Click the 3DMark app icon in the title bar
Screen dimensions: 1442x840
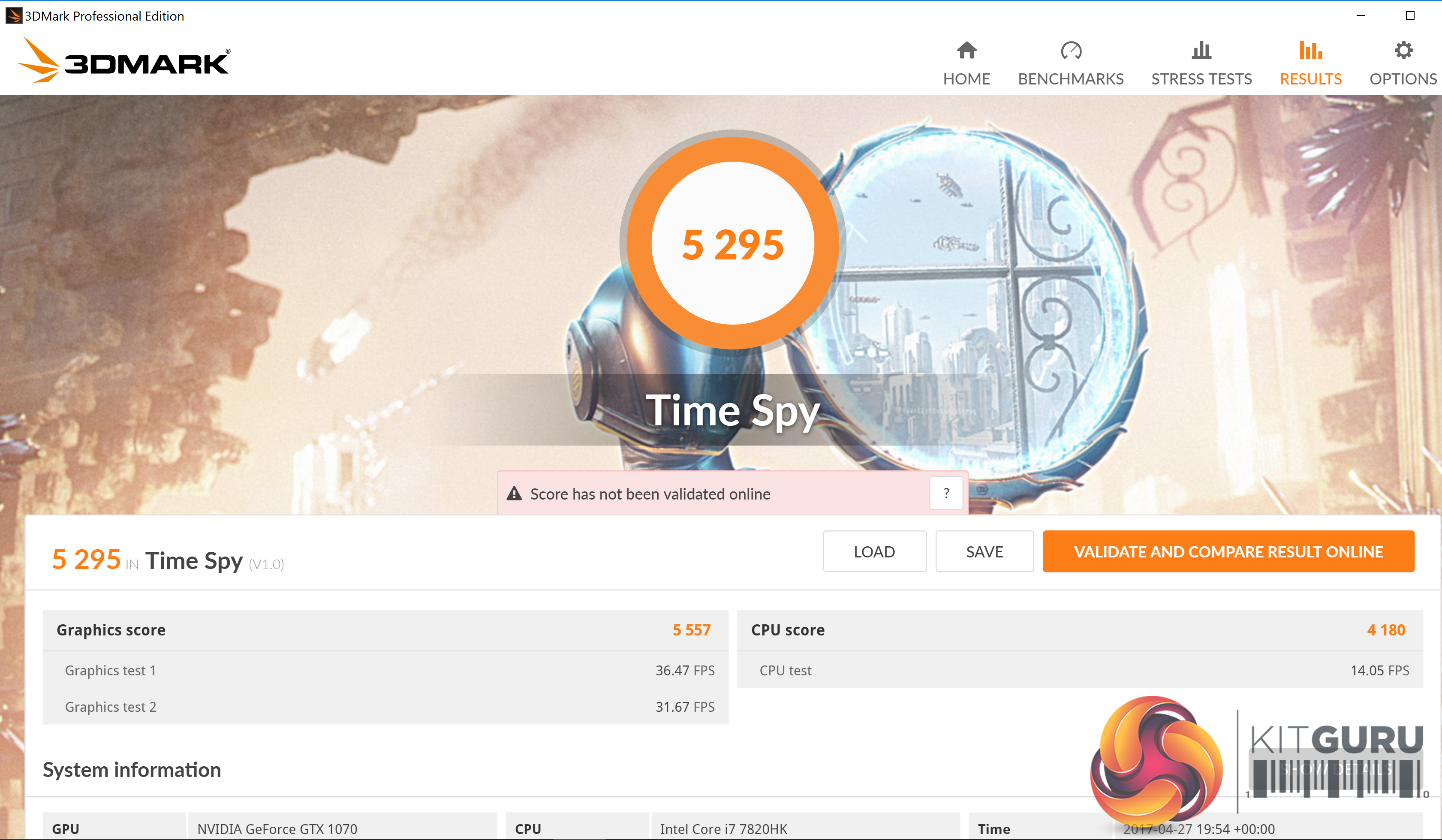13,15
